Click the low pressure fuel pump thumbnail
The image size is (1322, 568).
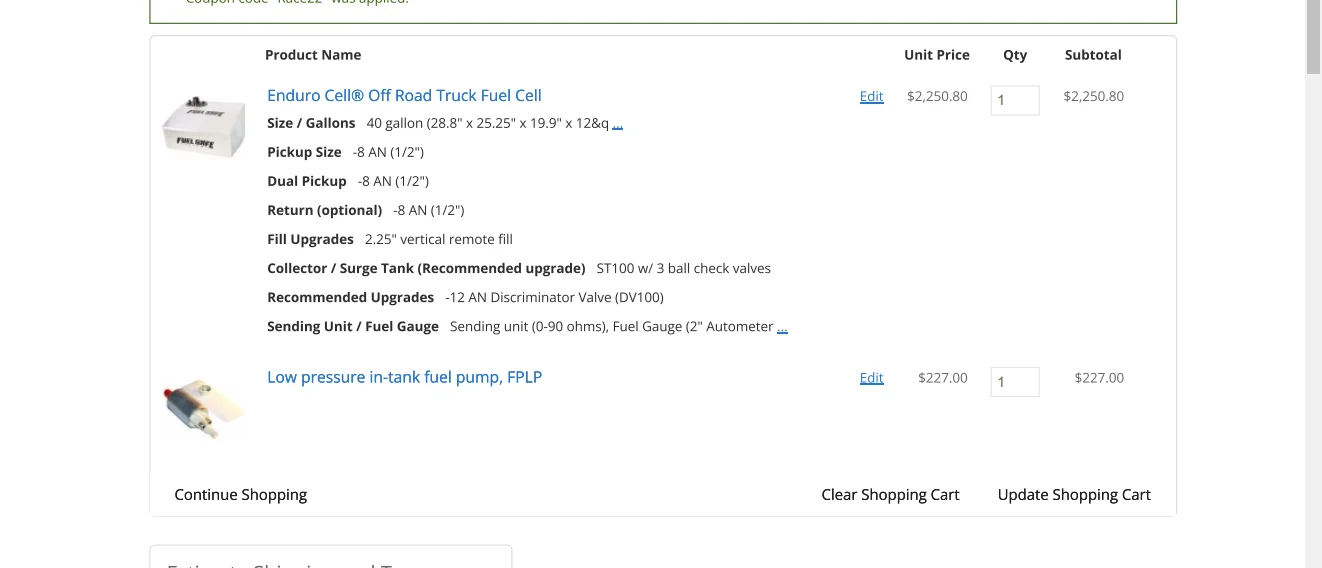coord(204,408)
